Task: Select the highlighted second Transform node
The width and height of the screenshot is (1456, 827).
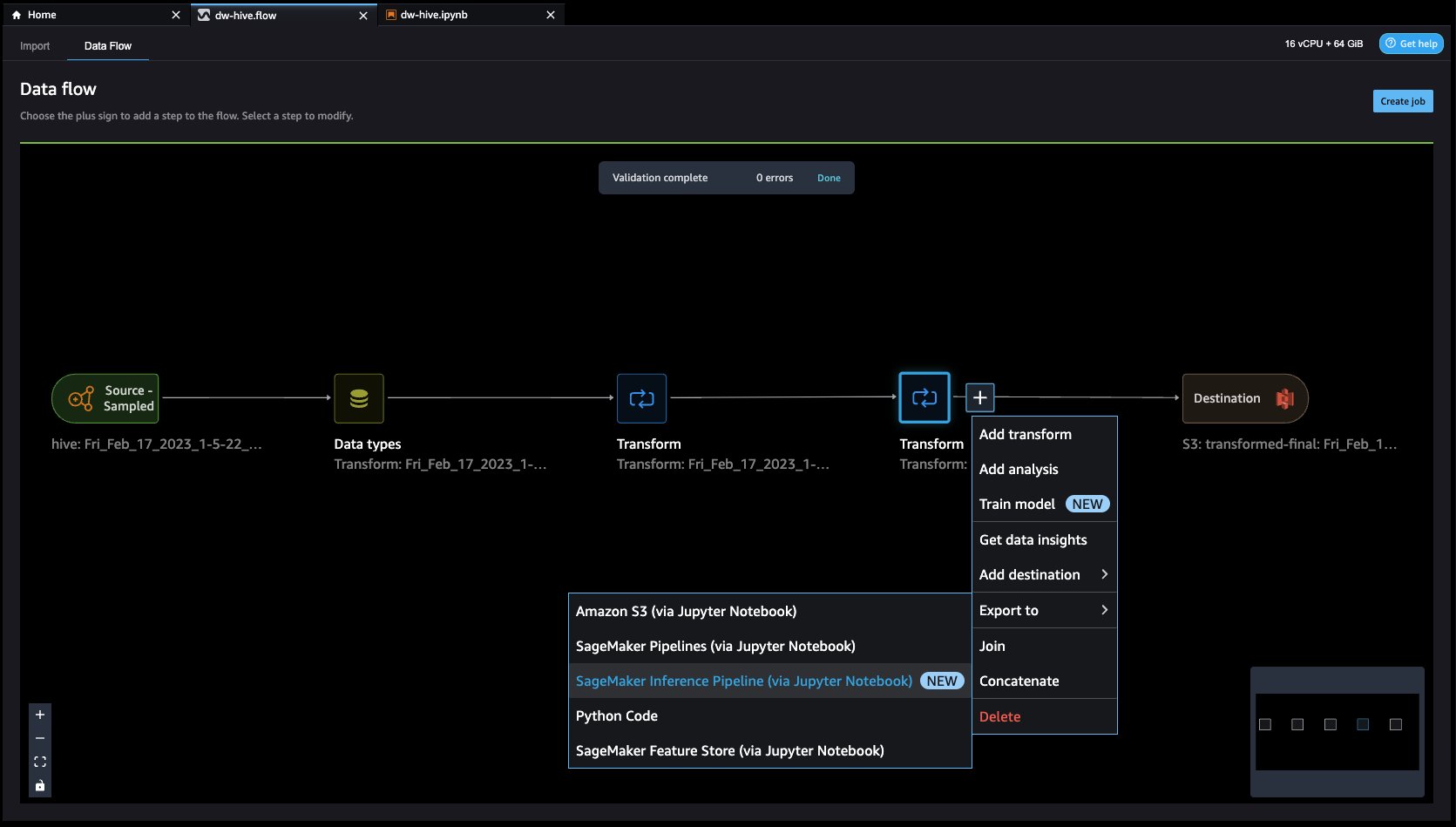Action: 924,398
